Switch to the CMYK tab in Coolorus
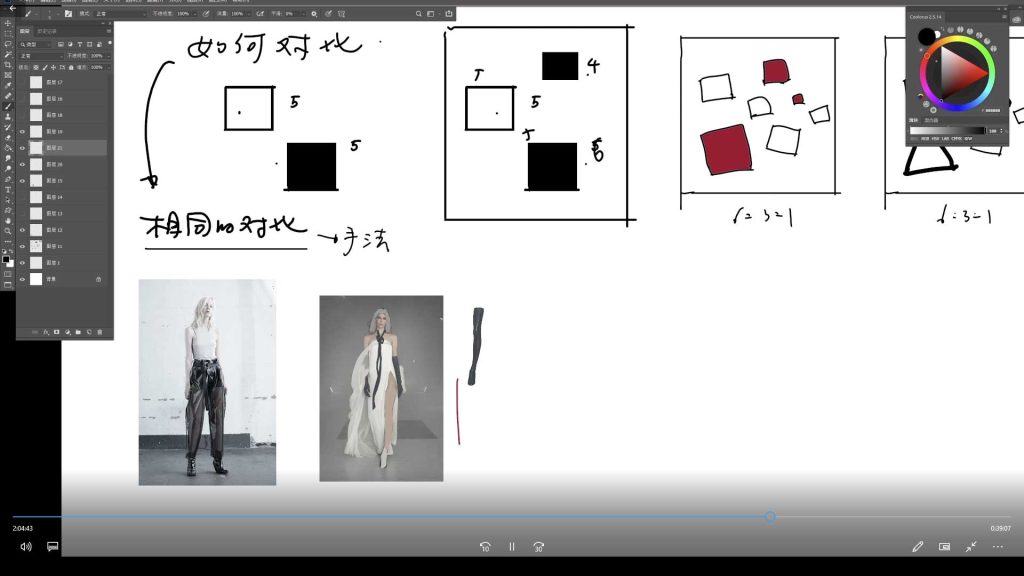The image size is (1024, 576). (x=956, y=138)
